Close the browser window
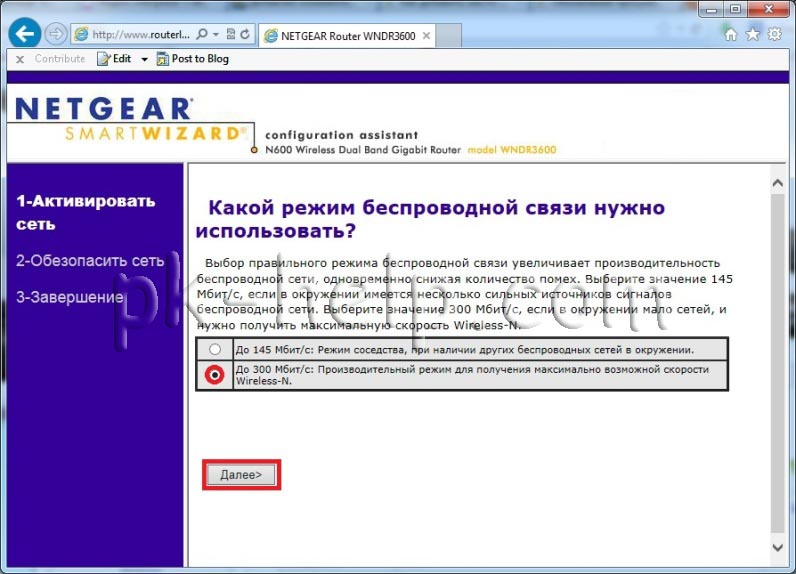Image resolution: width=796 pixels, height=574 pixels. click(x=769, y=9)
